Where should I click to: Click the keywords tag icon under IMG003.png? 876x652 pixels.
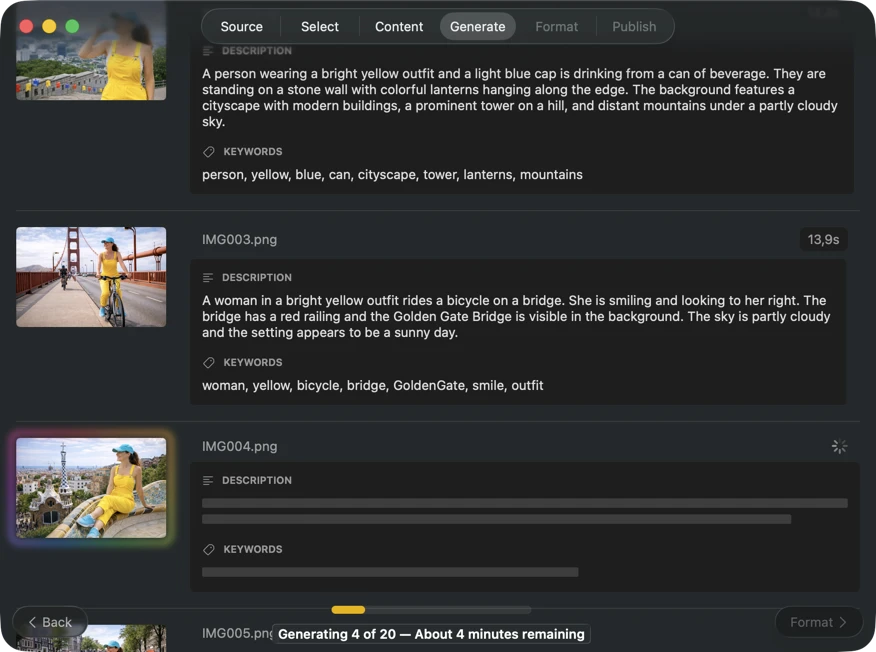pos(208,363)
